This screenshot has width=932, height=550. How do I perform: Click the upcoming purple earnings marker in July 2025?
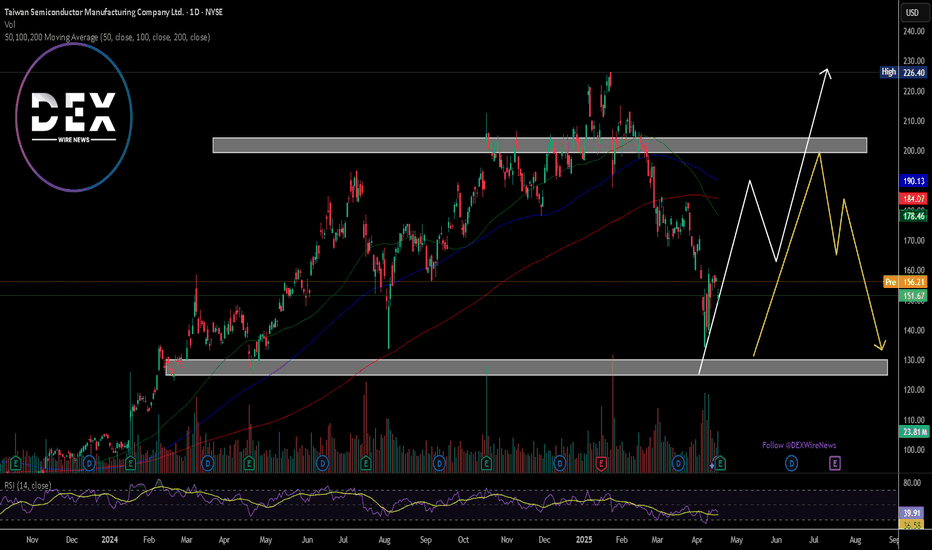[835, 463]
